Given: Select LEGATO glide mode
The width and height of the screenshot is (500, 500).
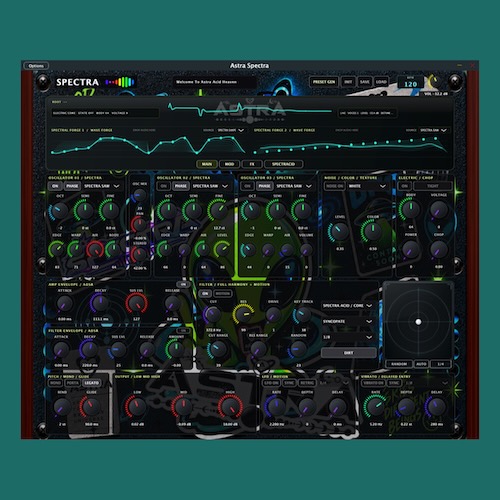Looking at the screenshot, I should pos(91,383).
